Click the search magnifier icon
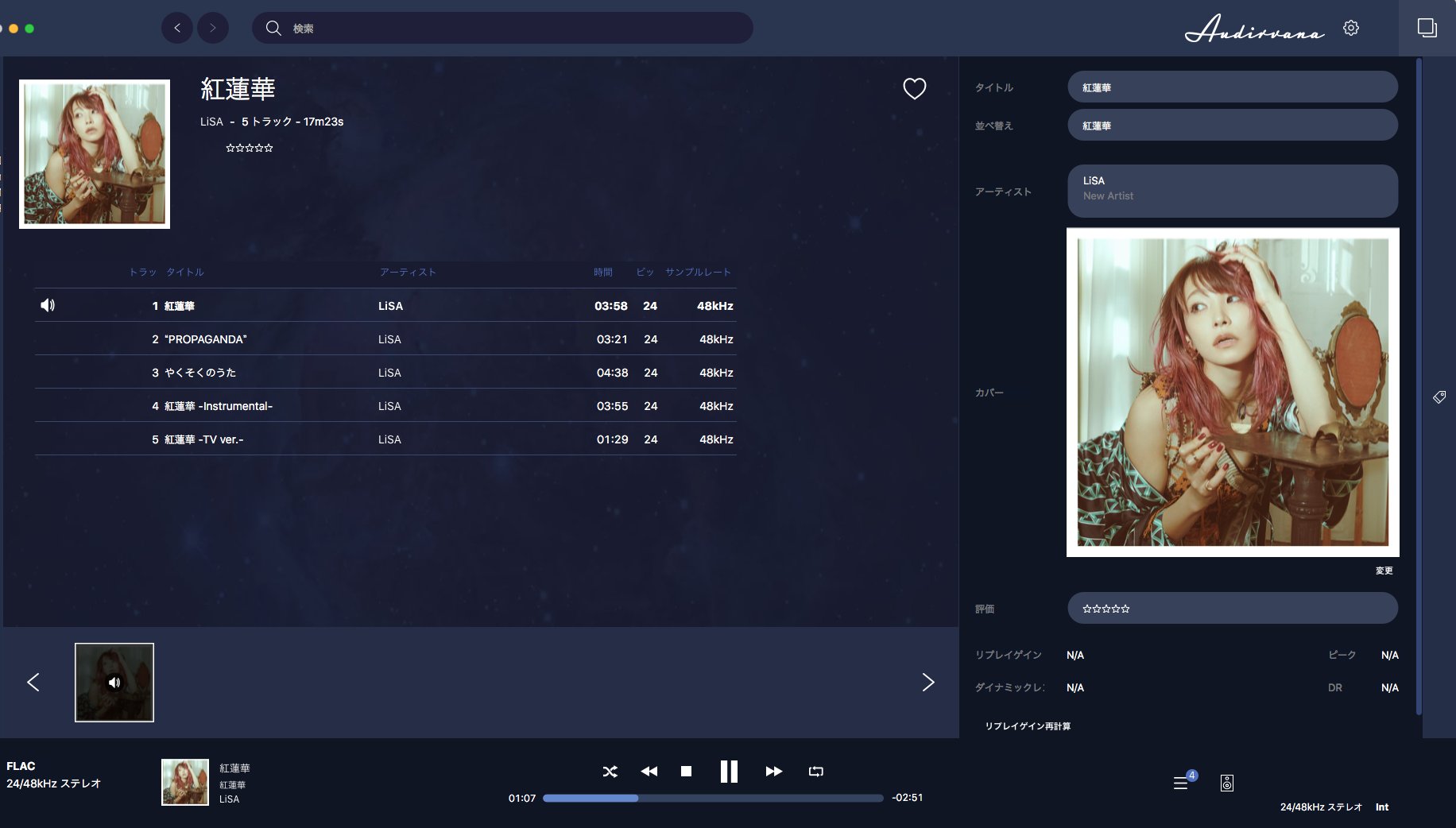This screenshot has height=828, width=1456. pyautogui.click(x=273, y=28)
